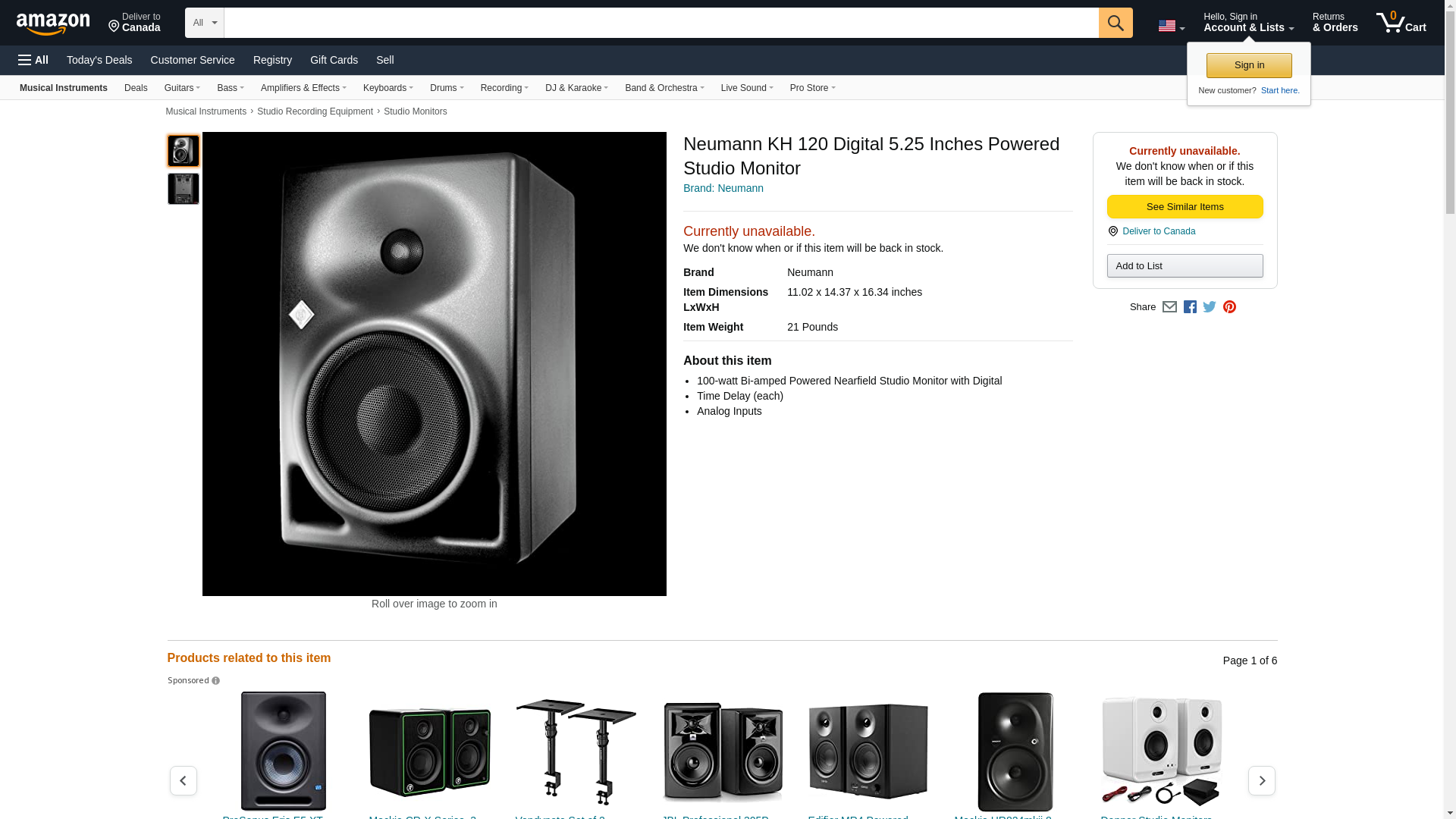Share product on Pinterest icon
The height and width of the screenshot is (819, 1456).
(1229, 307)
